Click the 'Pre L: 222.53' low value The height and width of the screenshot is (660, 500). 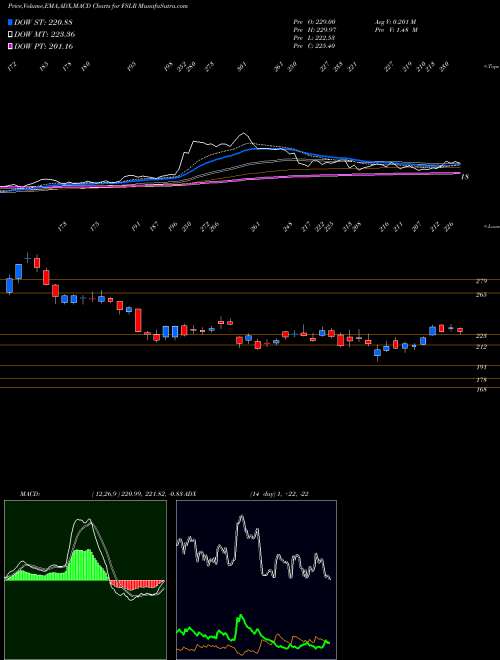pos(314,37)
